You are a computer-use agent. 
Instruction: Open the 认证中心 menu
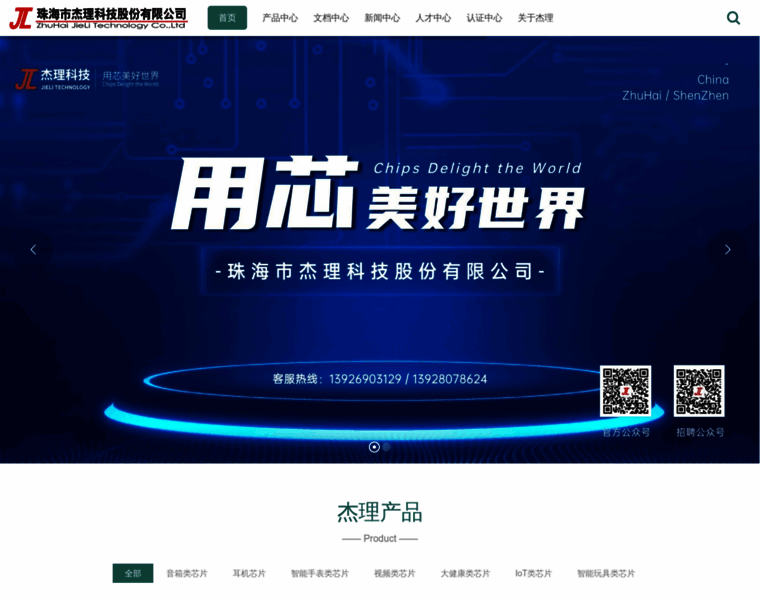tap(484, 18)
